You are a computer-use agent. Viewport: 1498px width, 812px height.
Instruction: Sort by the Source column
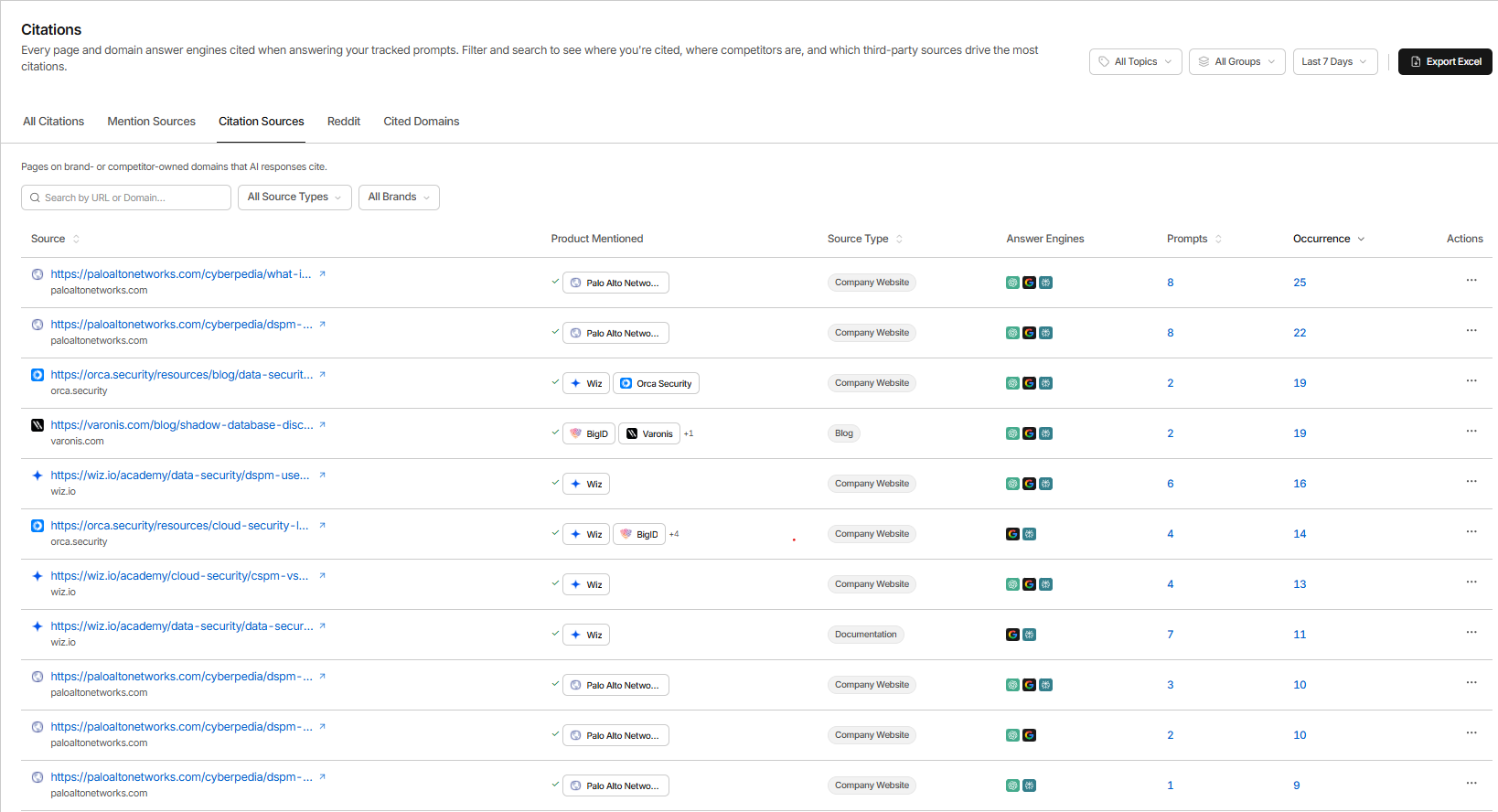click(x=56, y=239)
